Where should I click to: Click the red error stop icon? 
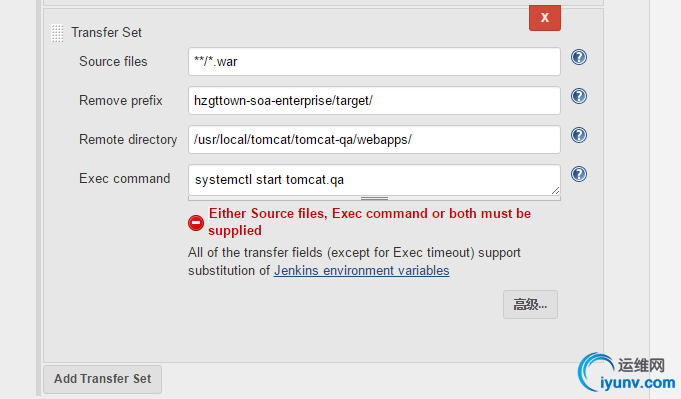click(x=196, y=223)
